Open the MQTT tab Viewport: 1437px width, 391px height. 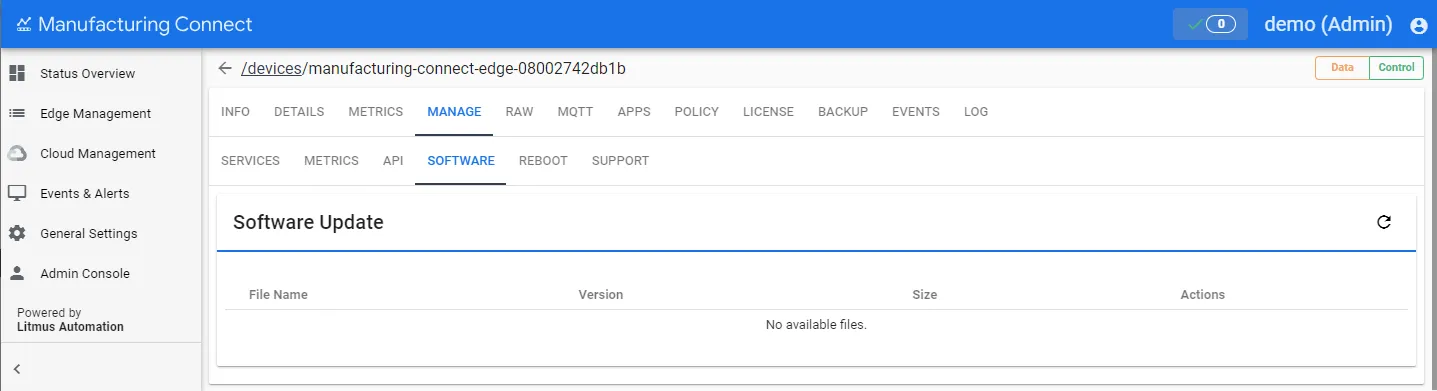click(x=576, y=112)
